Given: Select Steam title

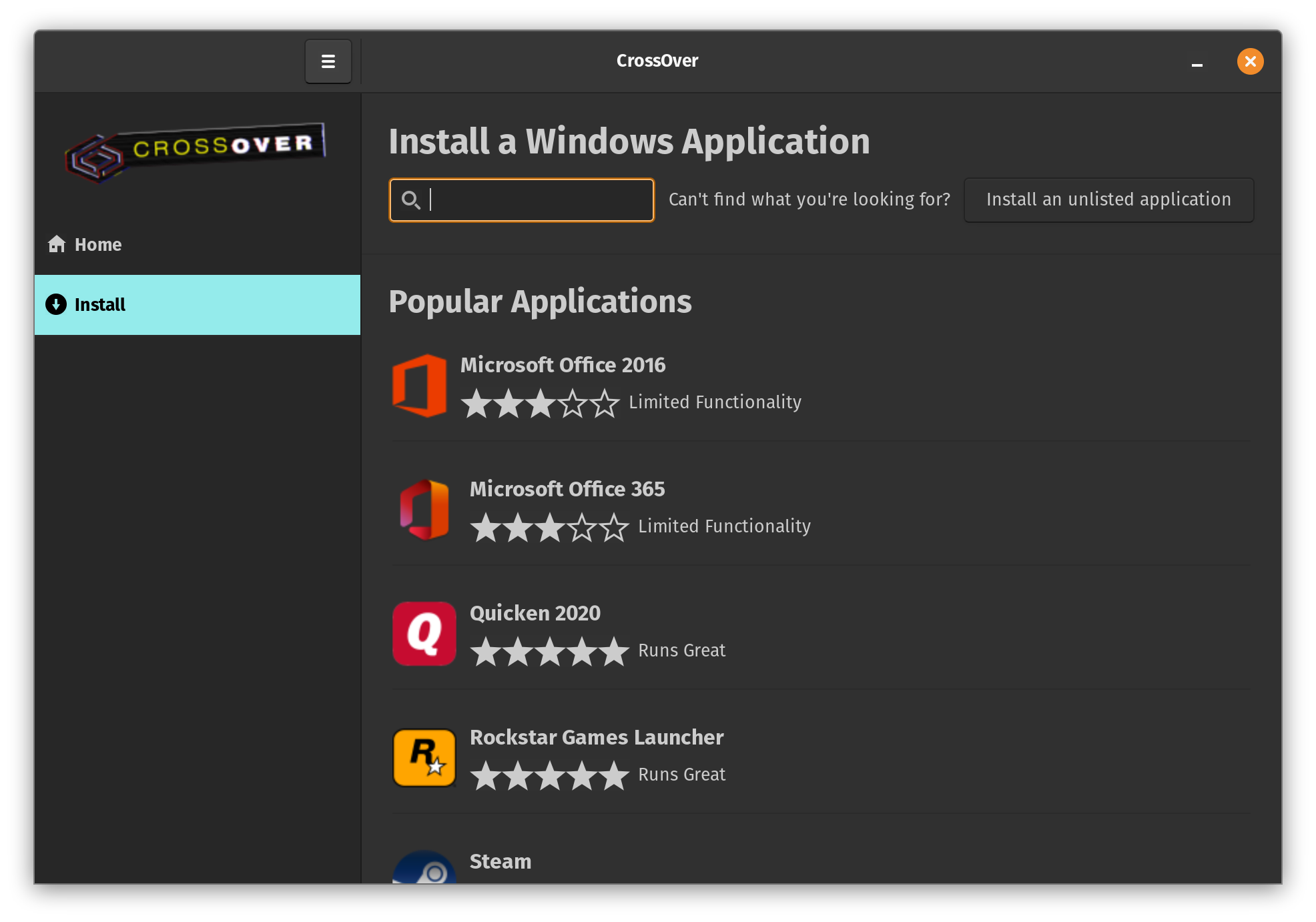Looking at the screenshot, I should tap(501, 861).
